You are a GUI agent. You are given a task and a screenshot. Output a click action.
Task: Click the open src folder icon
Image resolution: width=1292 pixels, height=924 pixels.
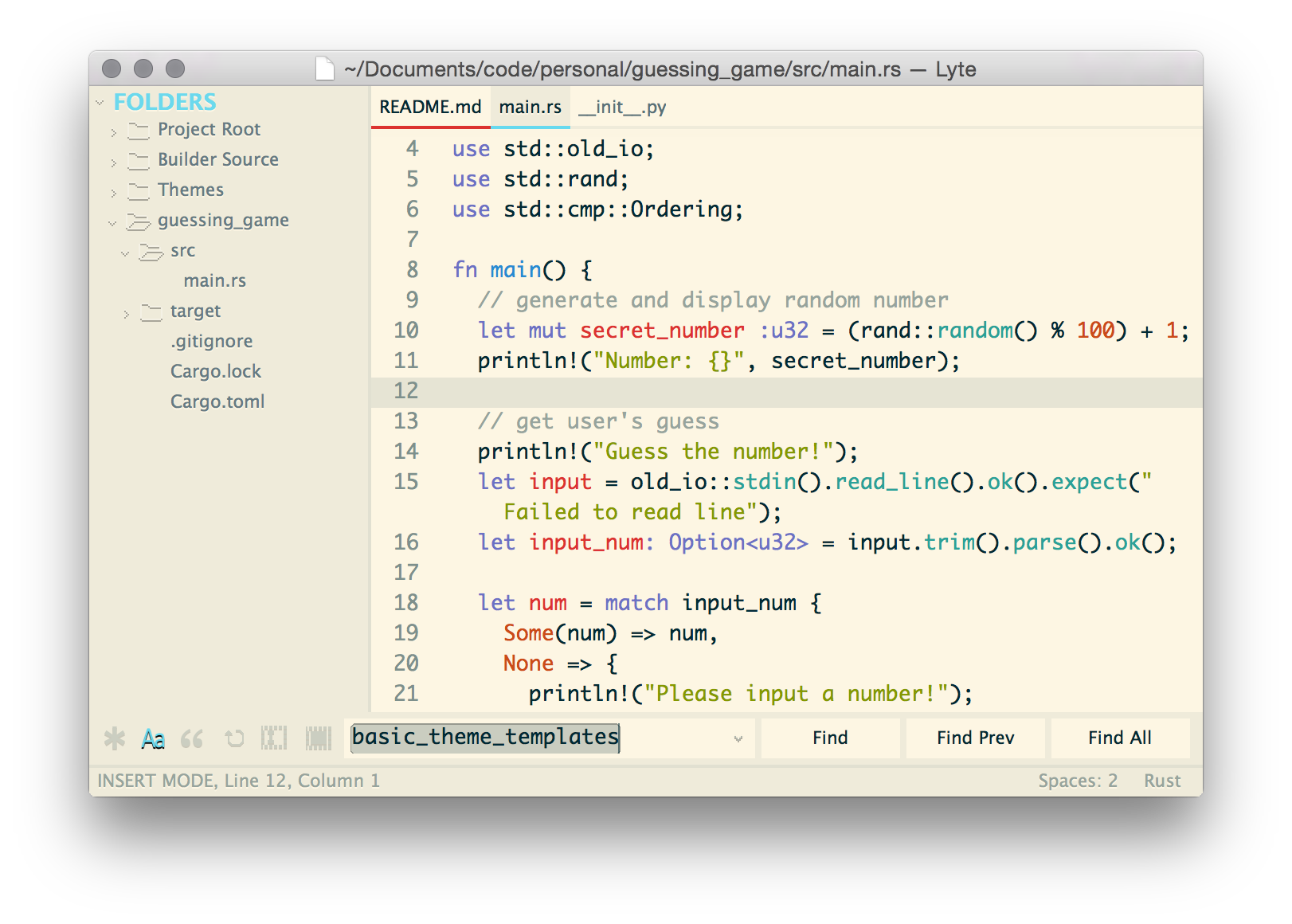pos(151,251)
